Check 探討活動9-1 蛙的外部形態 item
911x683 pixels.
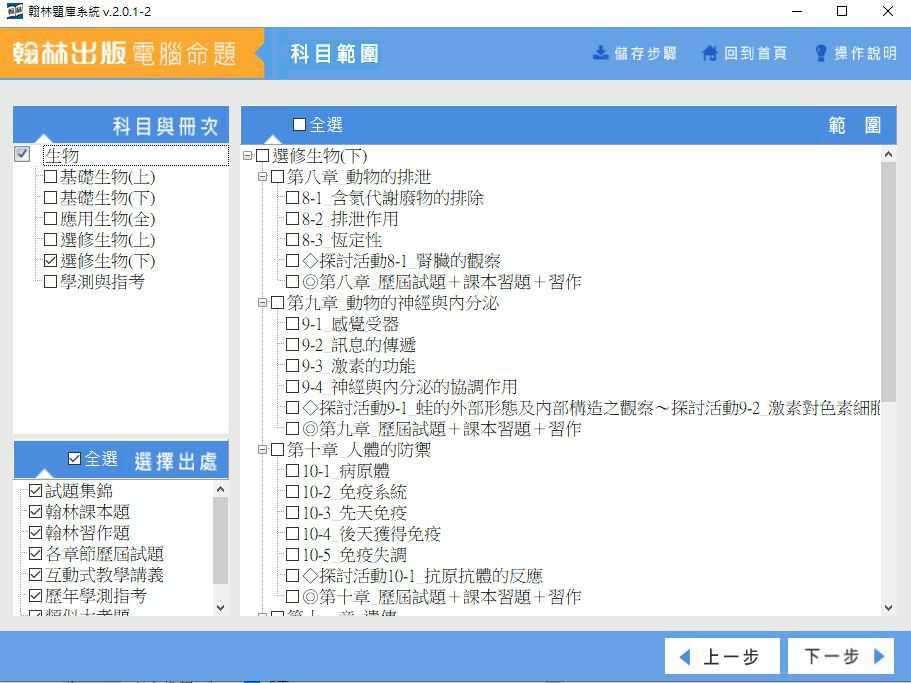pos(292,408)
